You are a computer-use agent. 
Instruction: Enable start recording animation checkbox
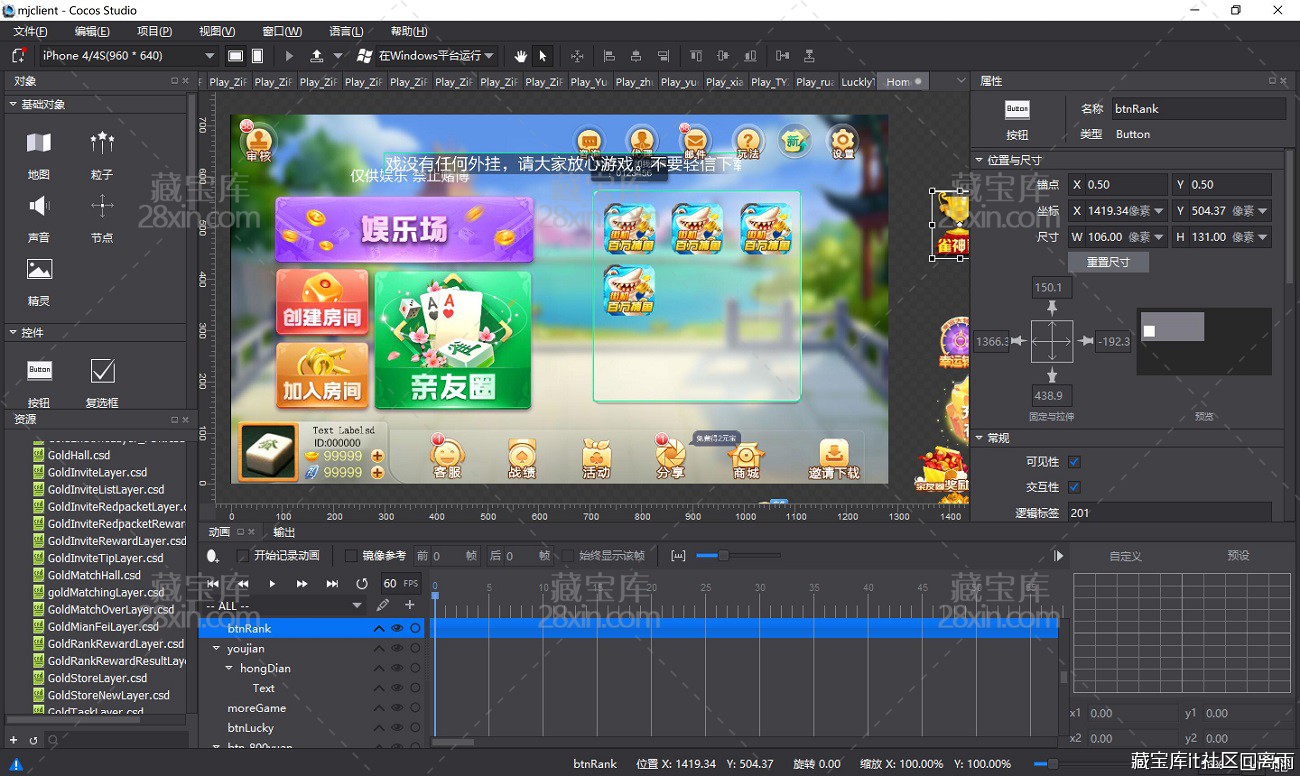click(242, 555)
